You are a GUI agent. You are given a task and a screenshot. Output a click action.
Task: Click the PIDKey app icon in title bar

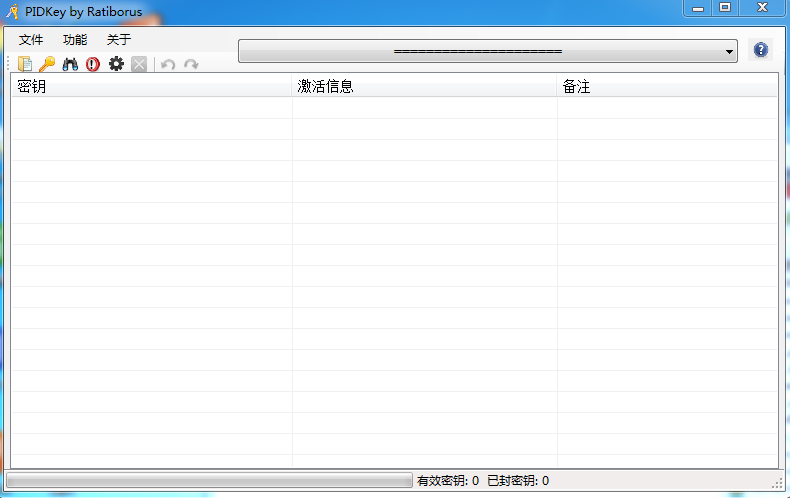coord(12,11)
